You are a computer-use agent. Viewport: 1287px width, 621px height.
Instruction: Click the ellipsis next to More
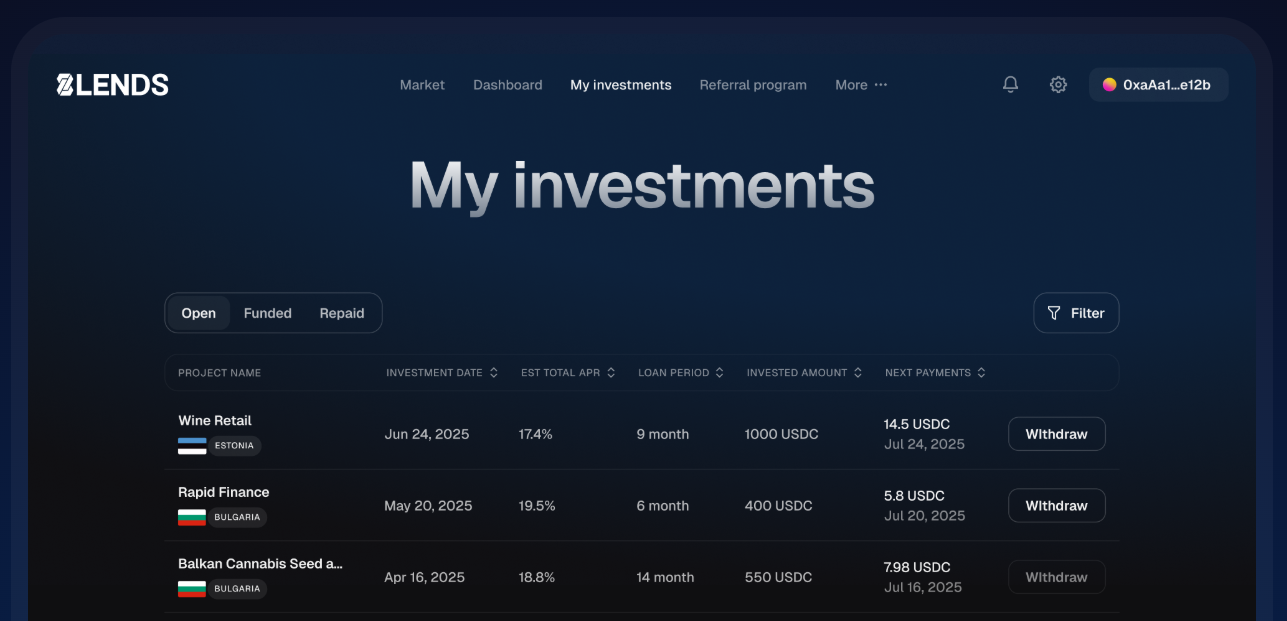[881, 85]
